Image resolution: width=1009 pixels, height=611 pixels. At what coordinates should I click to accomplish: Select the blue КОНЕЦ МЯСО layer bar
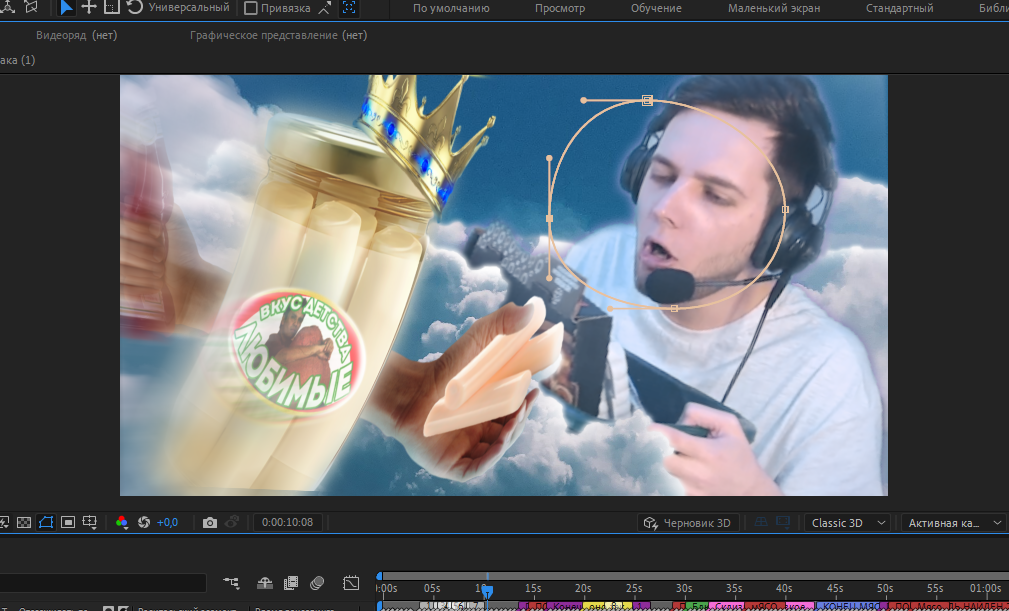pos(847,606)
